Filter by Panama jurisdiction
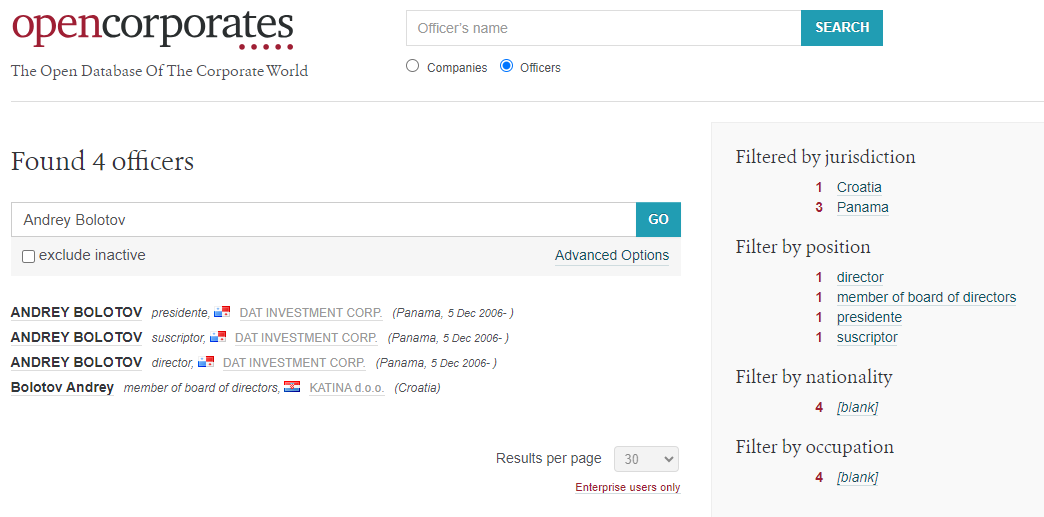 click(x=862, y=207)
